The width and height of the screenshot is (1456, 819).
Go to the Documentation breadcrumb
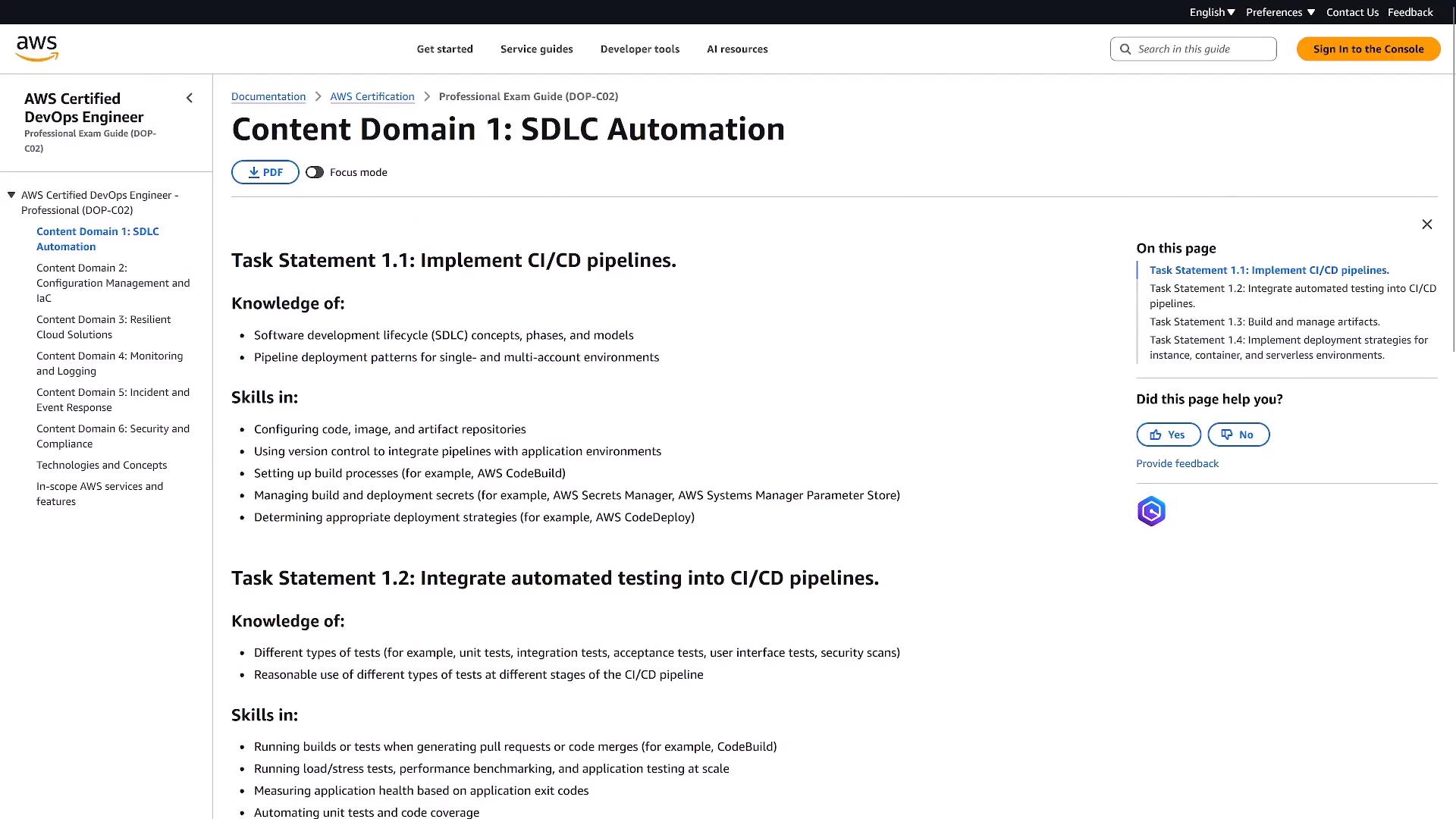click(268, 96)
